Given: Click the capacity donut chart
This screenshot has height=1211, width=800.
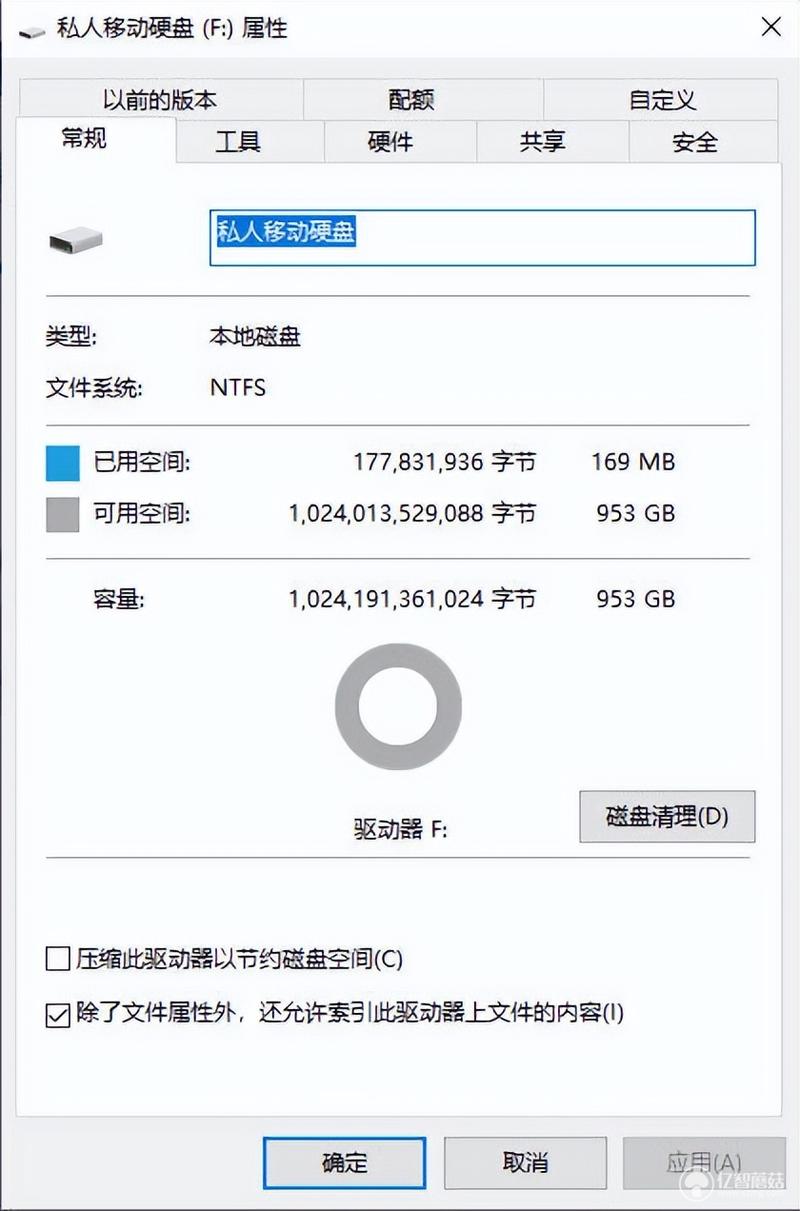Looking at the screenshot, I should (398, 706).
